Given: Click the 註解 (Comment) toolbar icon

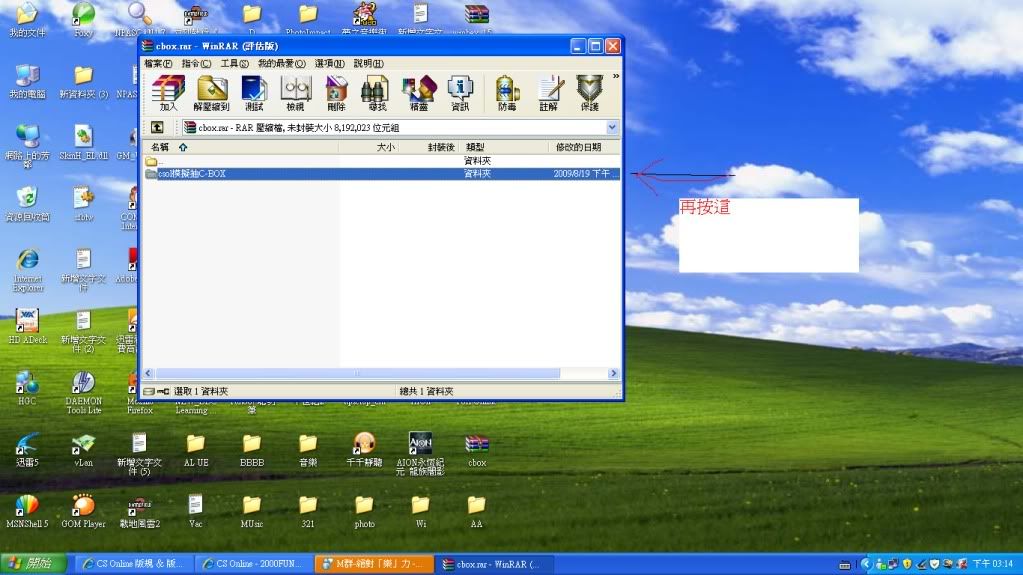Looking at the screenshot, I should click(548, 92).
